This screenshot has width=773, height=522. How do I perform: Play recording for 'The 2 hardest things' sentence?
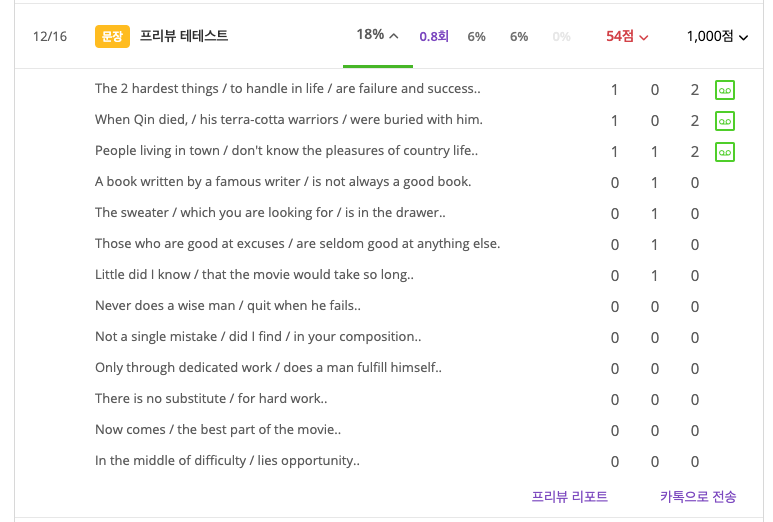pos(725,90)
